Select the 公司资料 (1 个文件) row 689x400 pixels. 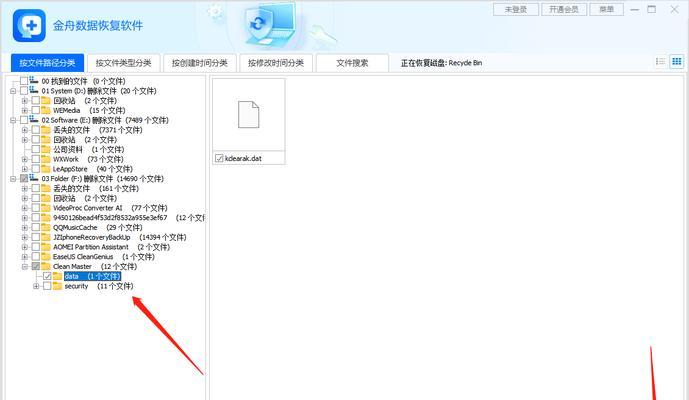click(x=88, y=149)
